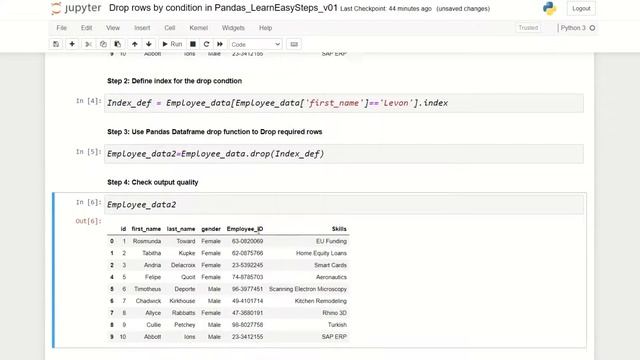Click into the Employee_data.drop code cell
The width and height of the screenshot is (640, 360).
[344, 154]
